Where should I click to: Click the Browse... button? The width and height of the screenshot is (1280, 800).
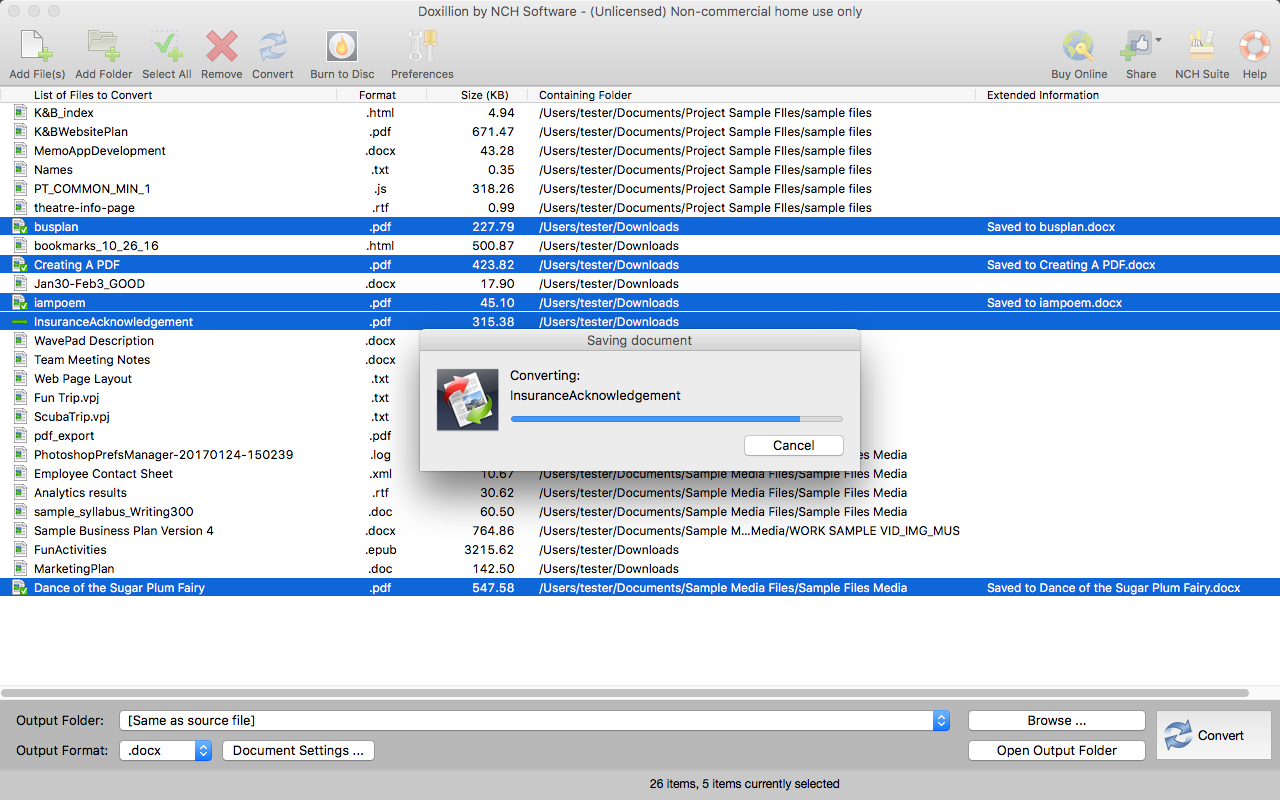(1056, 720)
